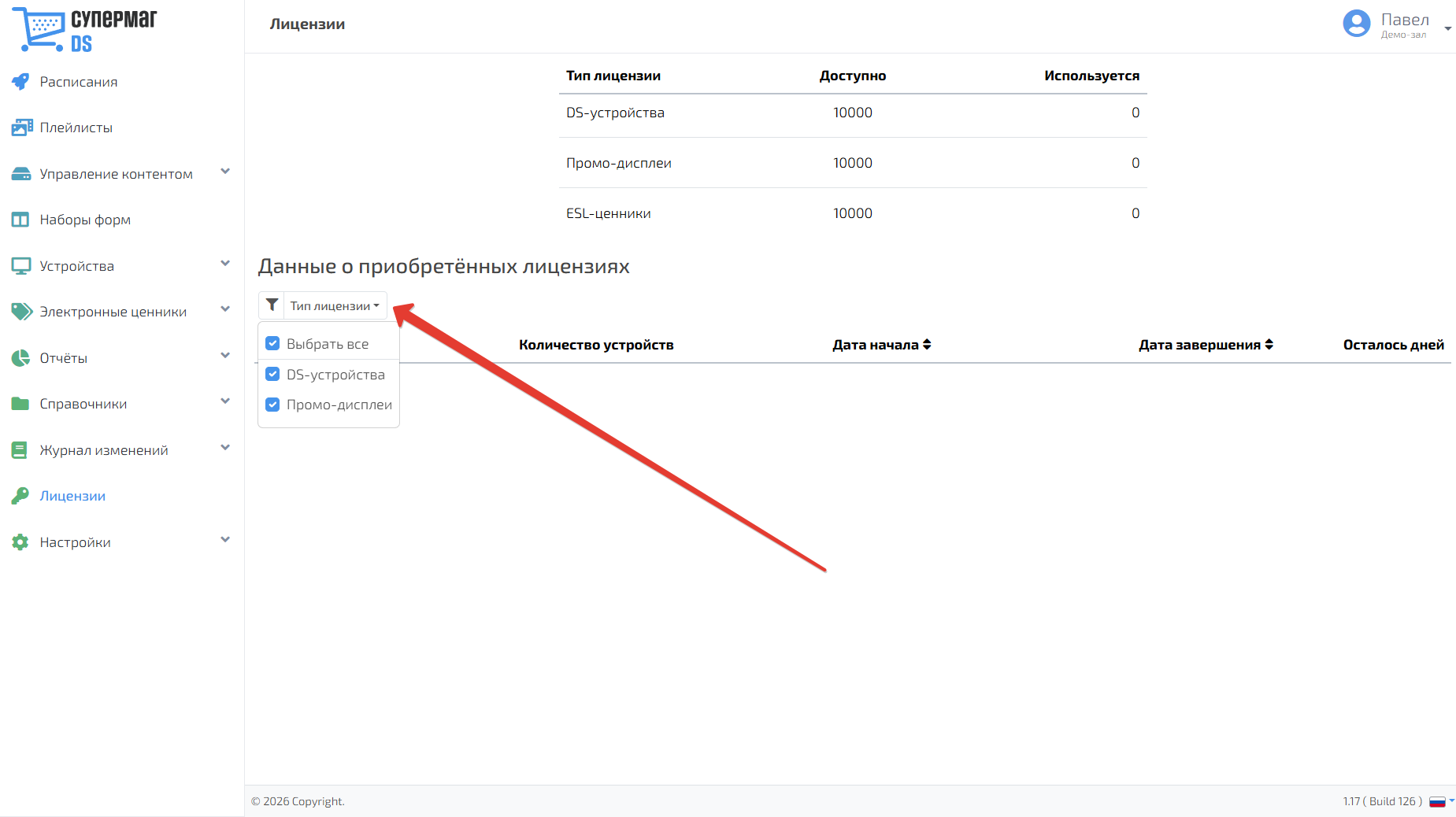Open the Лицензии menu item

point(72,496)
